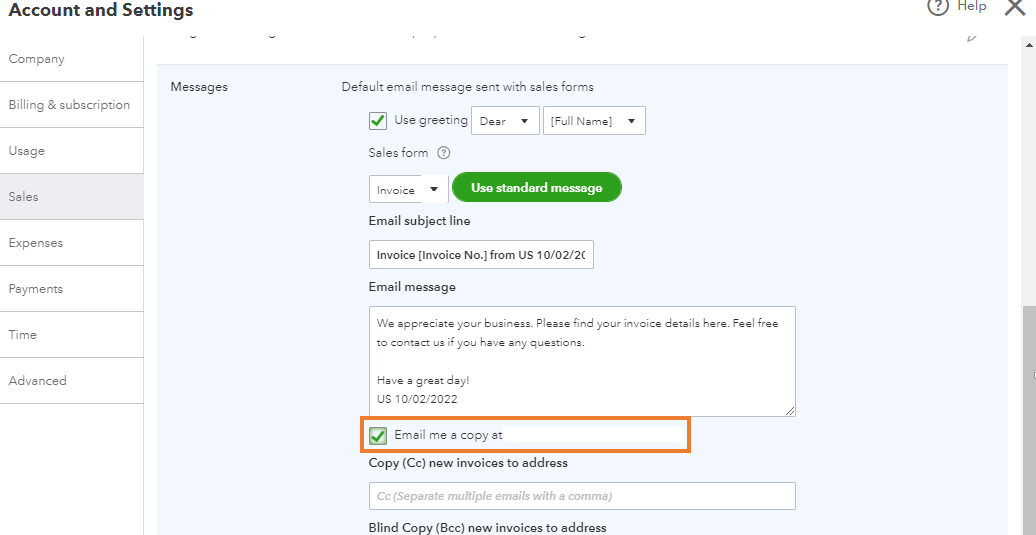This screenshot has width=1036, height=535.
Task: Click the Cc new invoices address field
Action: click(582, 496)
